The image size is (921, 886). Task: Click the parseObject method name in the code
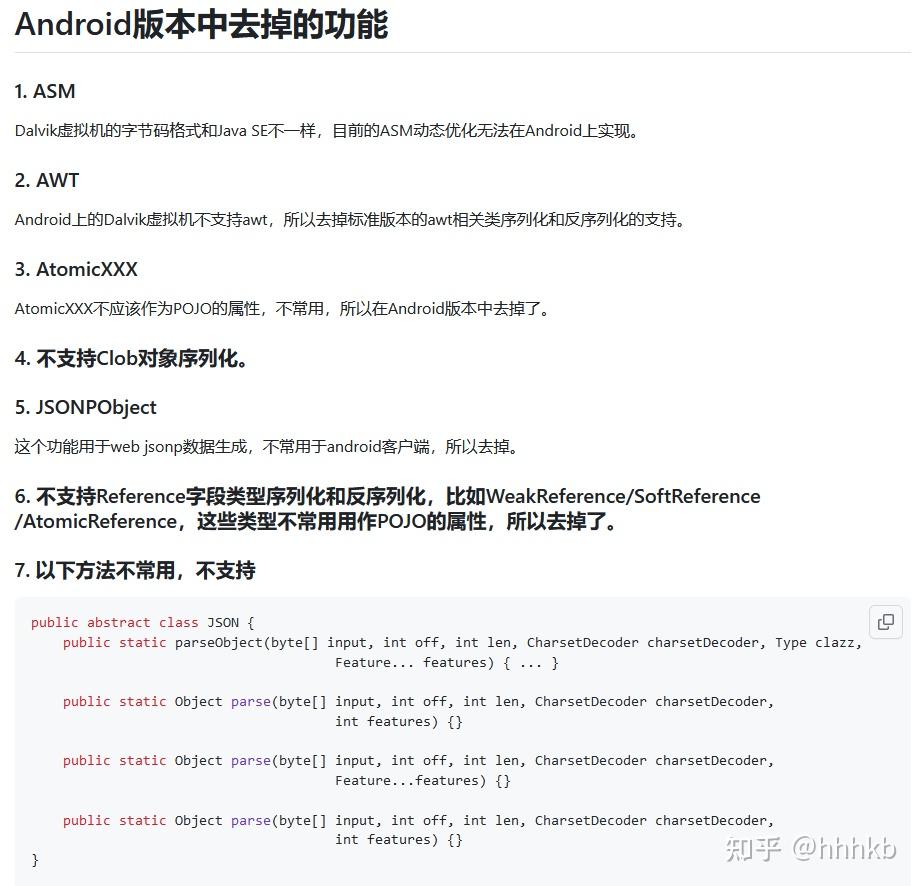click(210, 642)
